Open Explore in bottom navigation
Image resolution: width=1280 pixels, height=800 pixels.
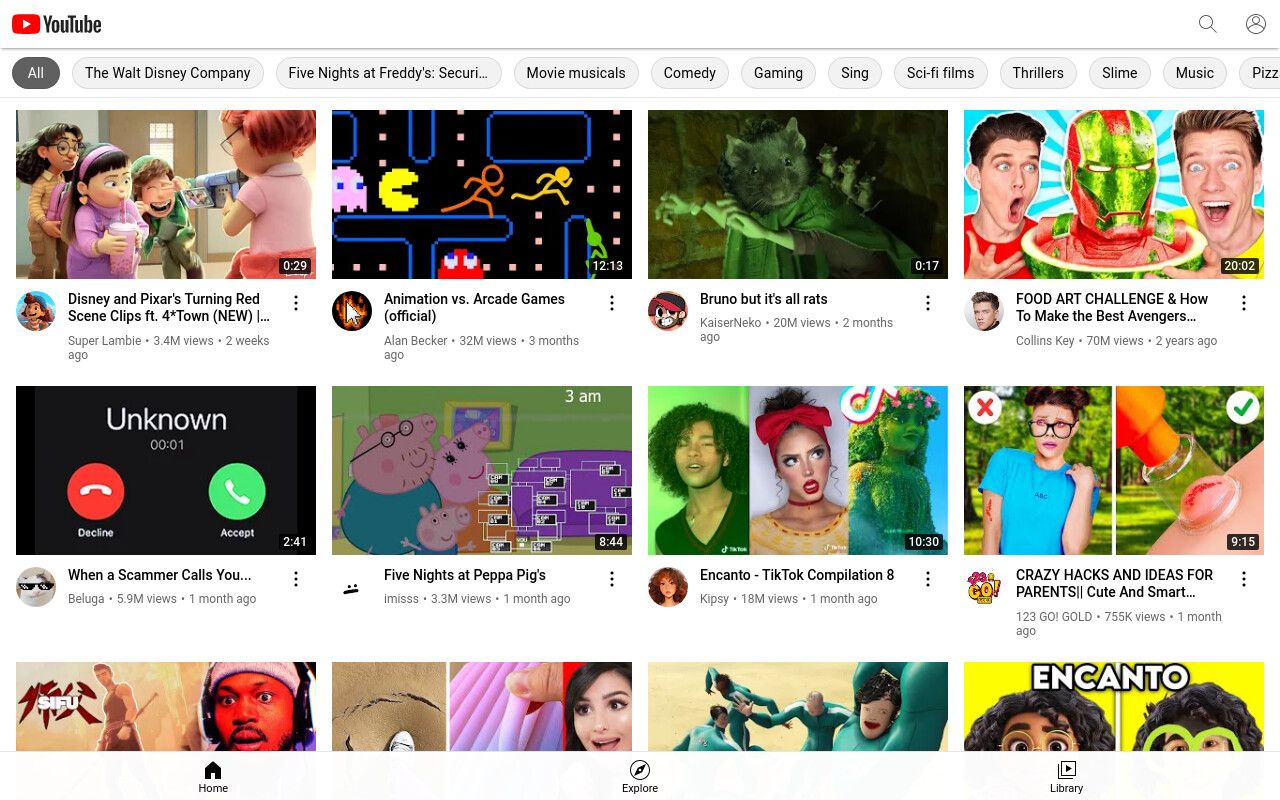(640, 777)
